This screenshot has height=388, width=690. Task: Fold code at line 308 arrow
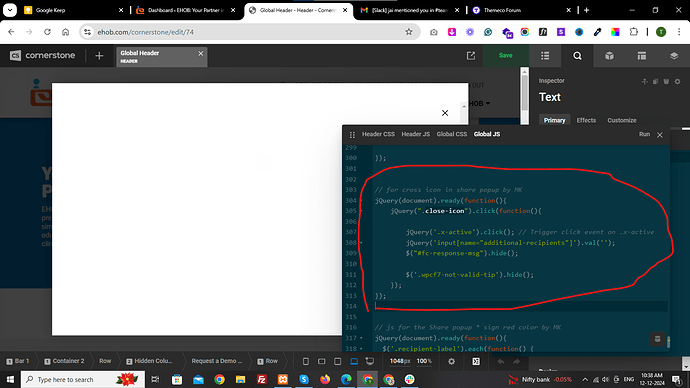(x=362, y=243)
